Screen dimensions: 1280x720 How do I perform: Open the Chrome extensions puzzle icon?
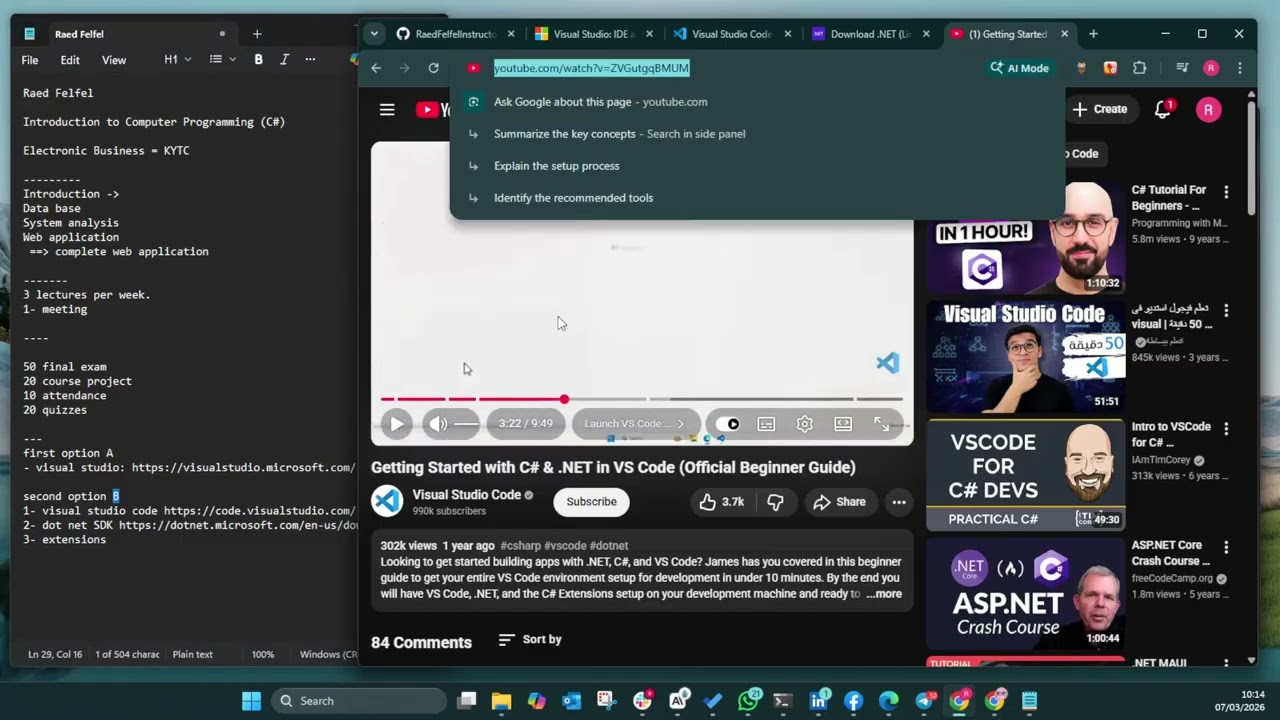point(1139,68)
